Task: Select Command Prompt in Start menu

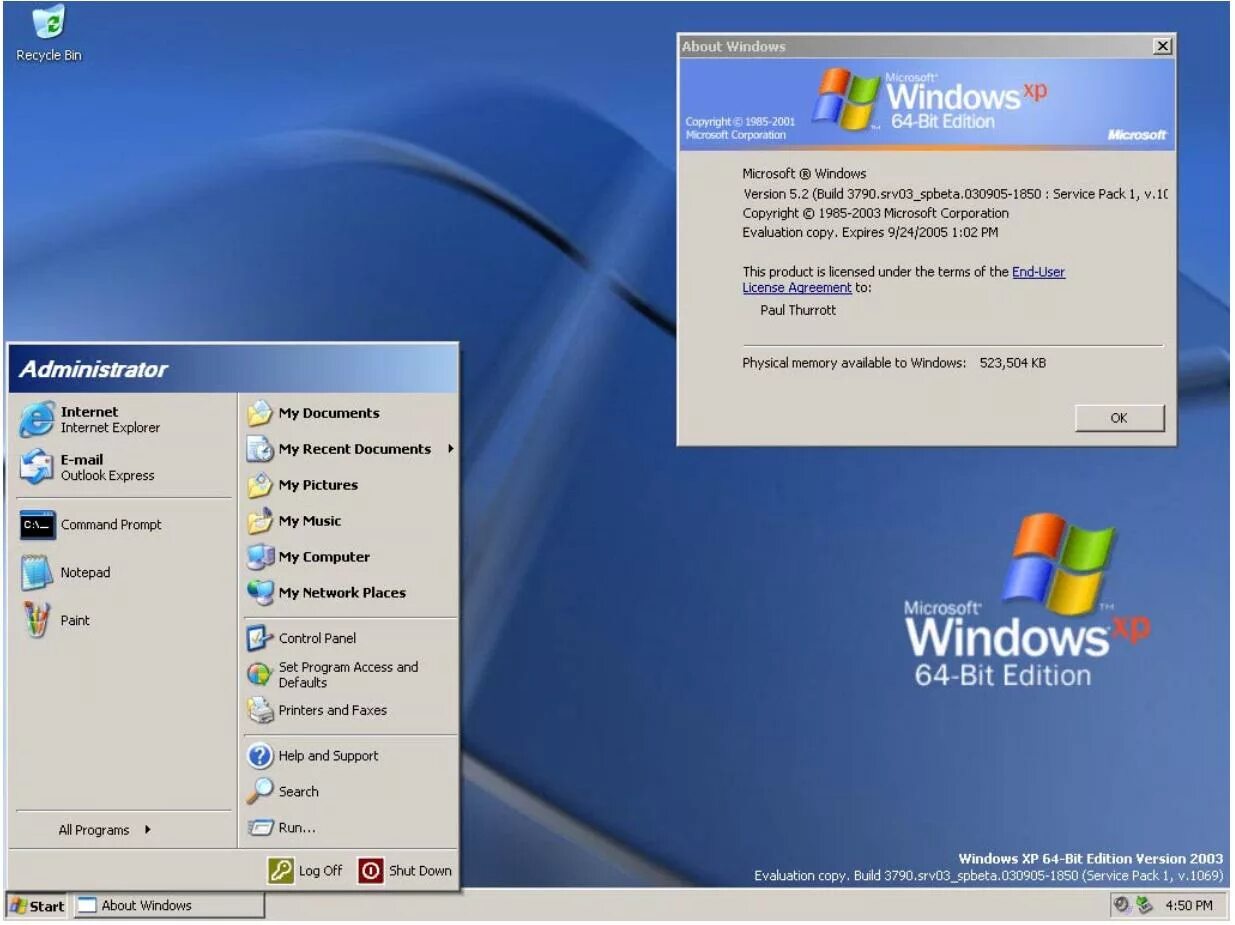Action: (x=122, y=524)
